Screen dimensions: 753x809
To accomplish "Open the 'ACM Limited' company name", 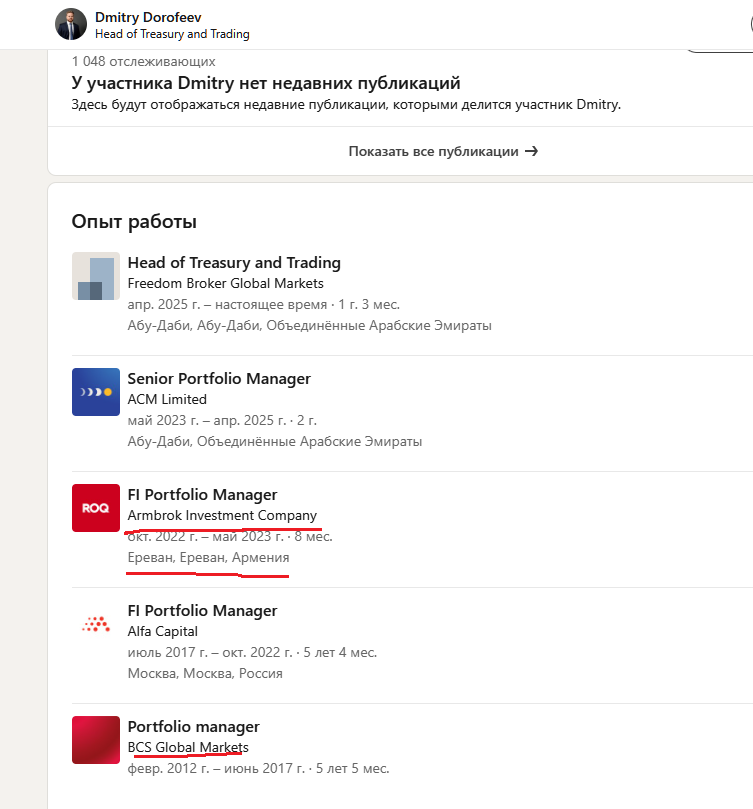I will [167, 399].
